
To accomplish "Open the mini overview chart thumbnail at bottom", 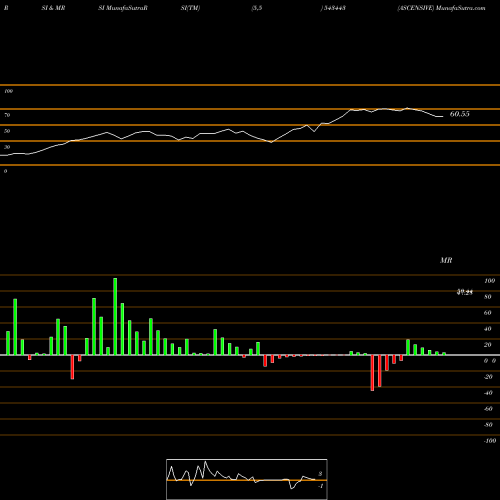I will [x=247, y=479].
